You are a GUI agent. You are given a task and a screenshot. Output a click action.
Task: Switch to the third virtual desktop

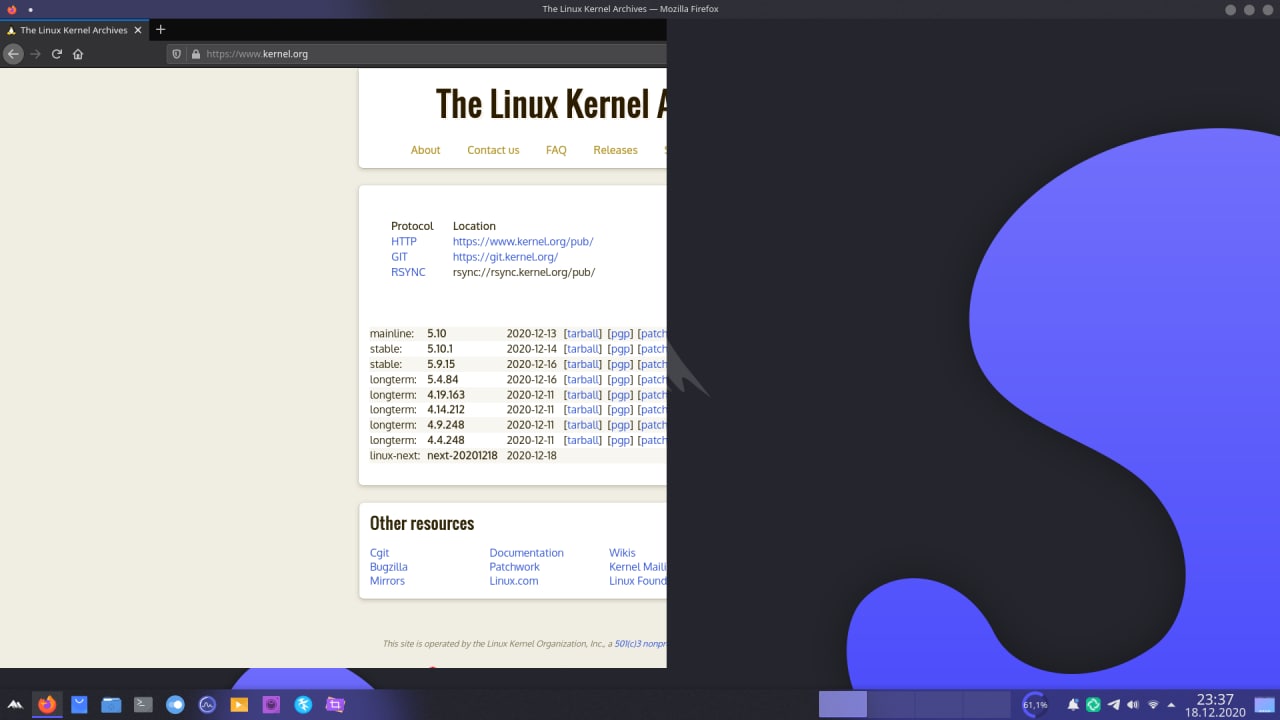click(x=939, y=704)
